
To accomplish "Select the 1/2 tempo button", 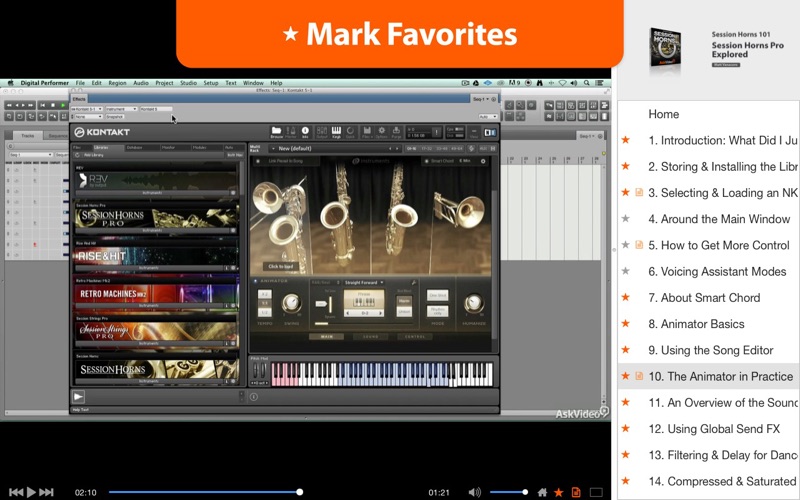I will point(264,312).
